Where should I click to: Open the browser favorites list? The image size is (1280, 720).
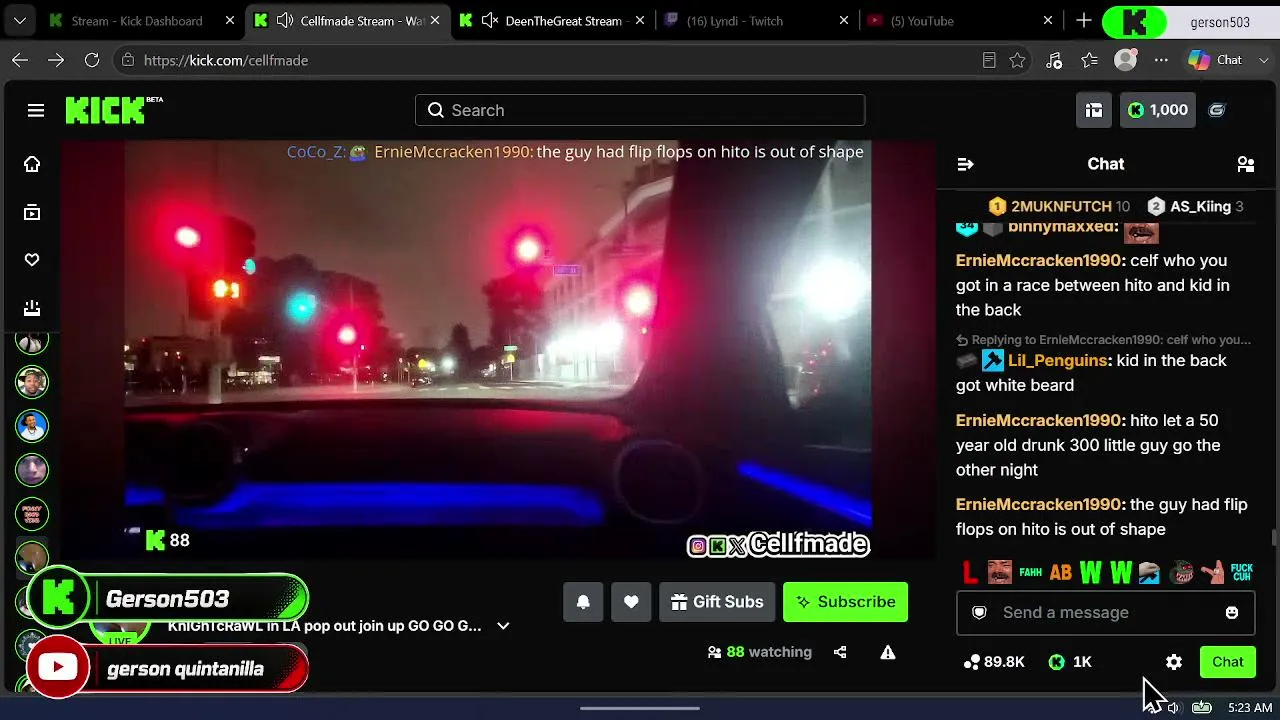1090,60
